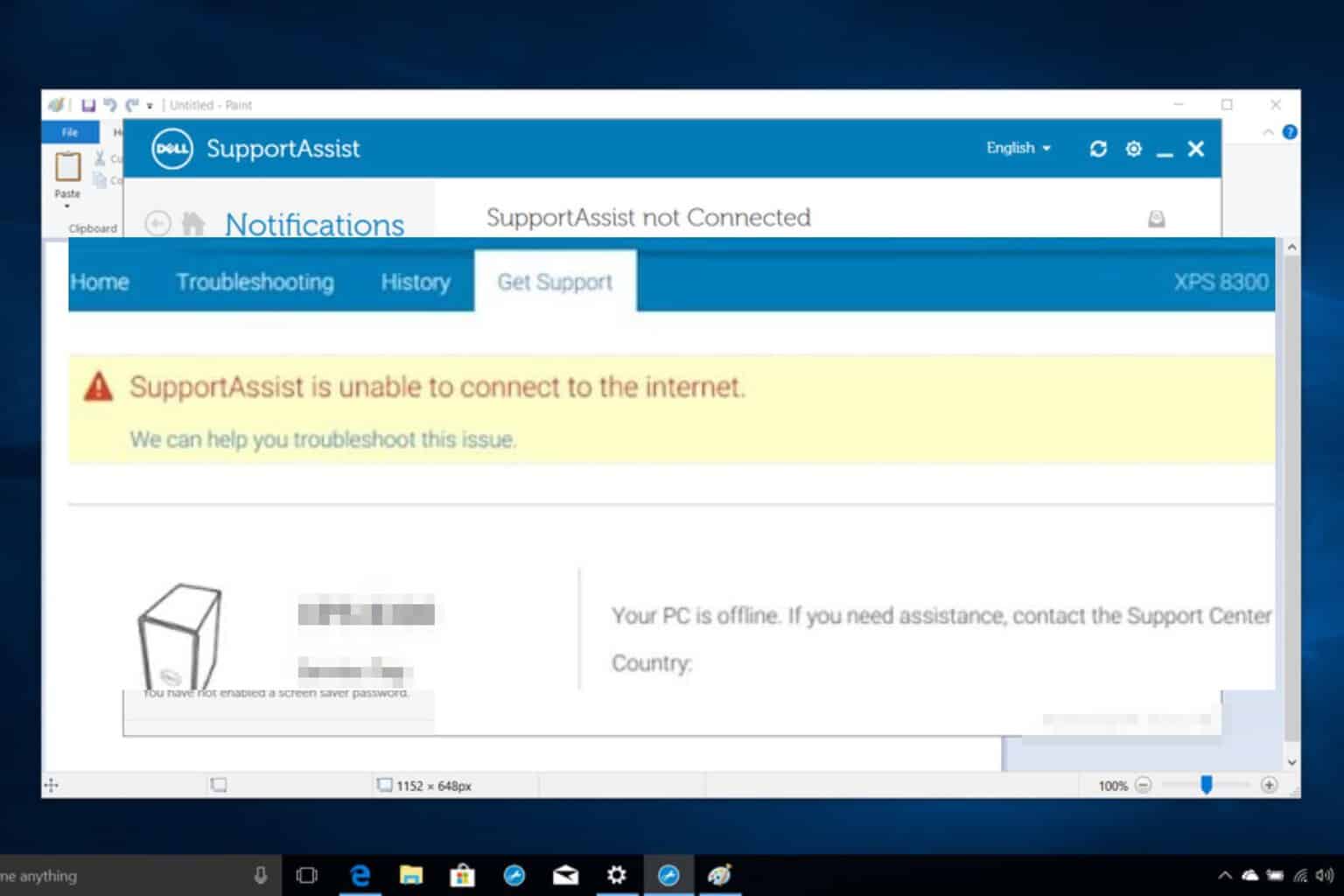Screen dimensions: 1344x896
Task: Switch to the Troubleshooting tab
Action: point(255,282)
